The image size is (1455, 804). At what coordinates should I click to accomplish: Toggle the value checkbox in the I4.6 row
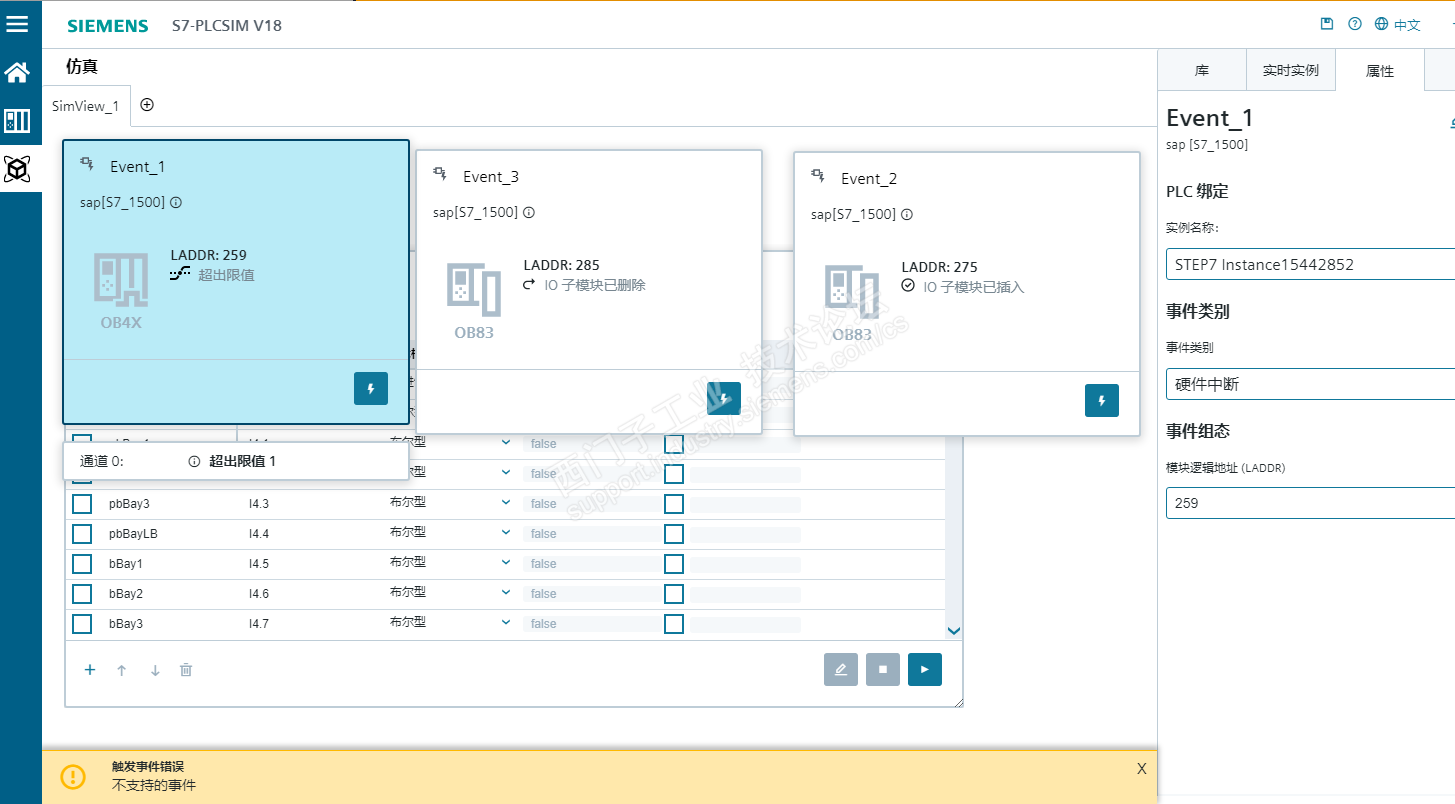674,594
